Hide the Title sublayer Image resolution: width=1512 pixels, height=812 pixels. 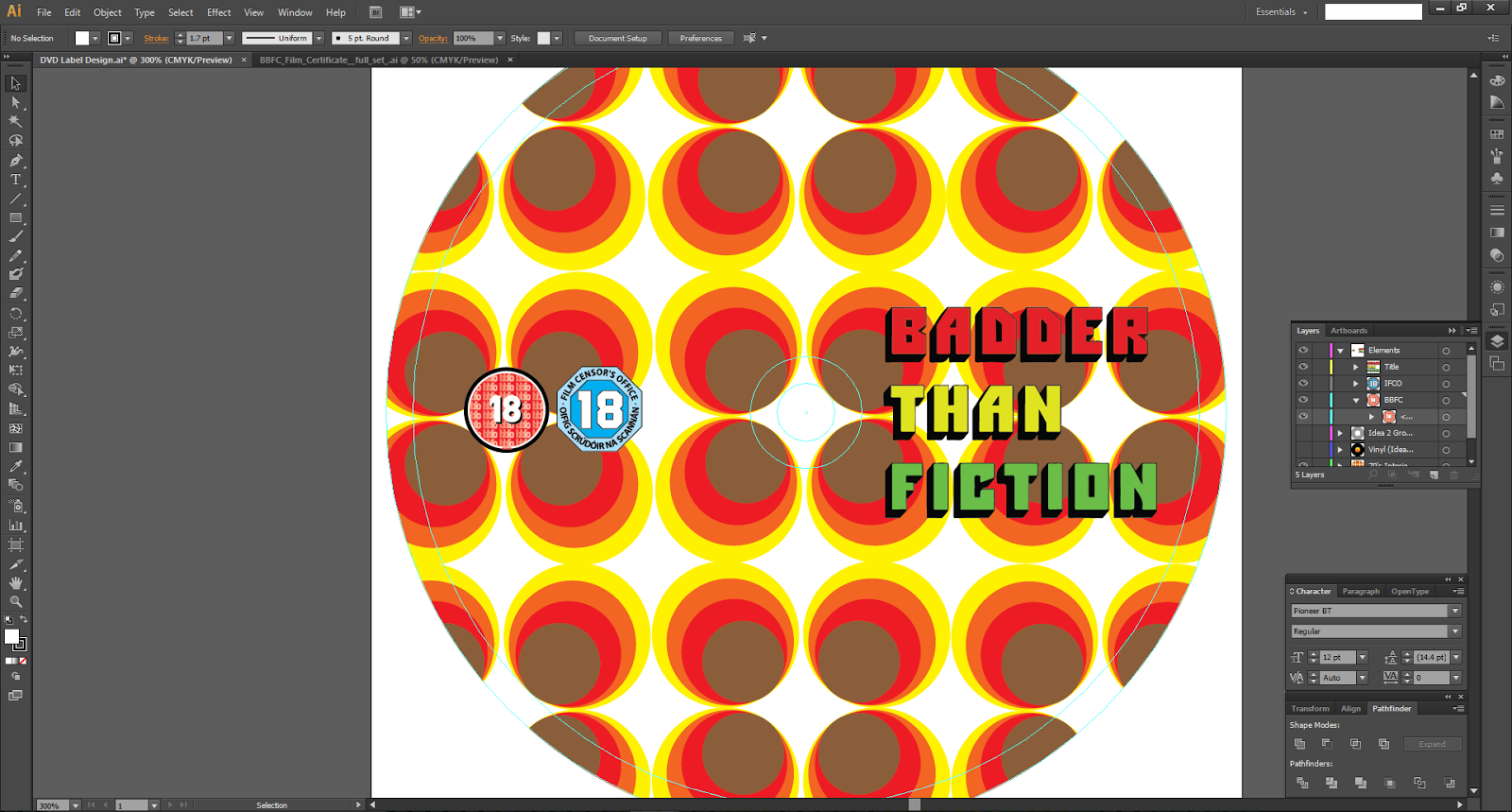(x=1303, y=367)
